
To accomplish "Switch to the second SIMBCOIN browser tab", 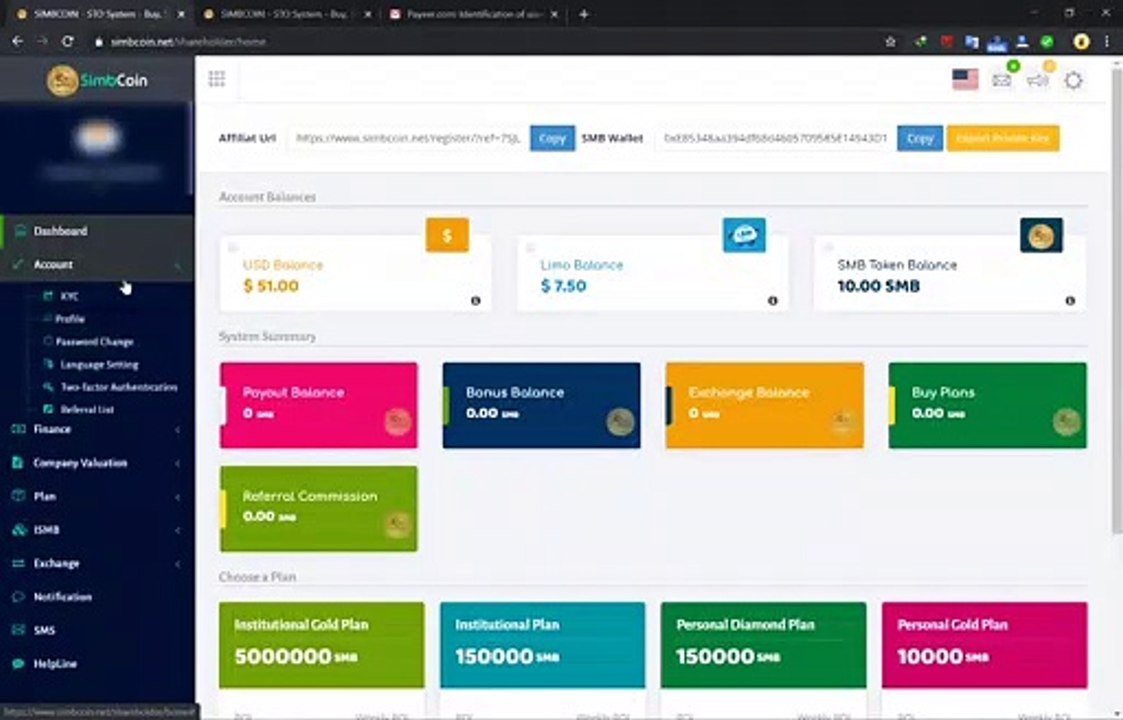I will [x=286, y=14].
